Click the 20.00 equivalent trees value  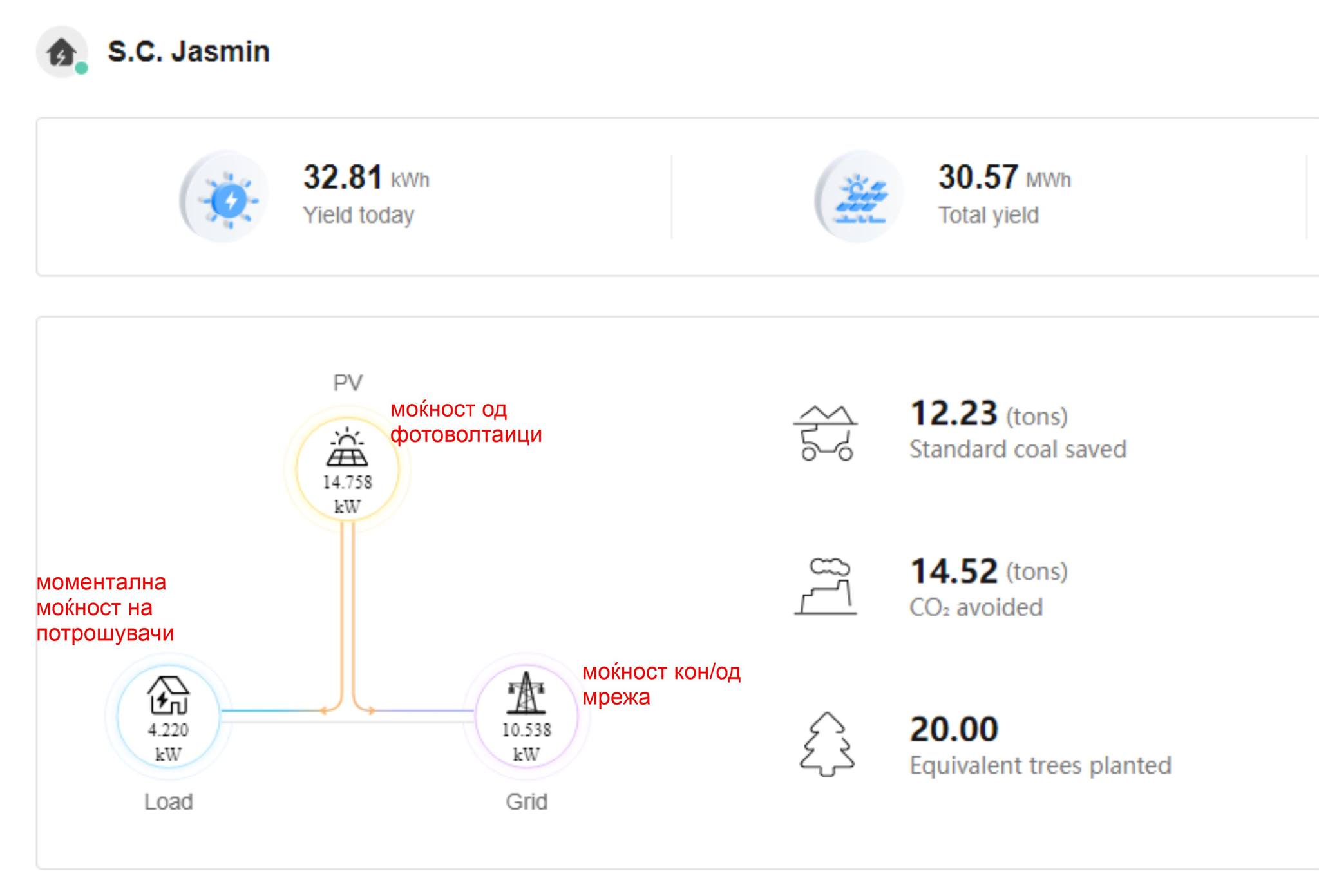(x=954, y=729)
